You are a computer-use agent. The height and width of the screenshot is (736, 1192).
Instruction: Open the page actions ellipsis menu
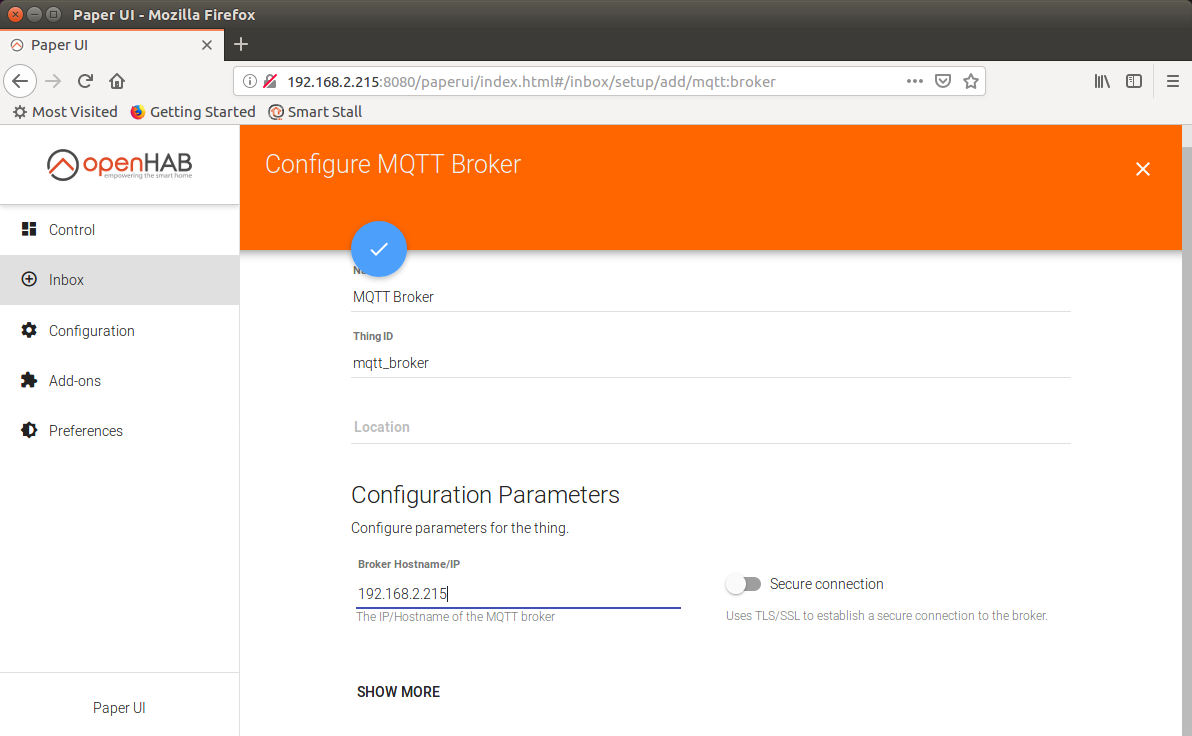tap(914, 81)
